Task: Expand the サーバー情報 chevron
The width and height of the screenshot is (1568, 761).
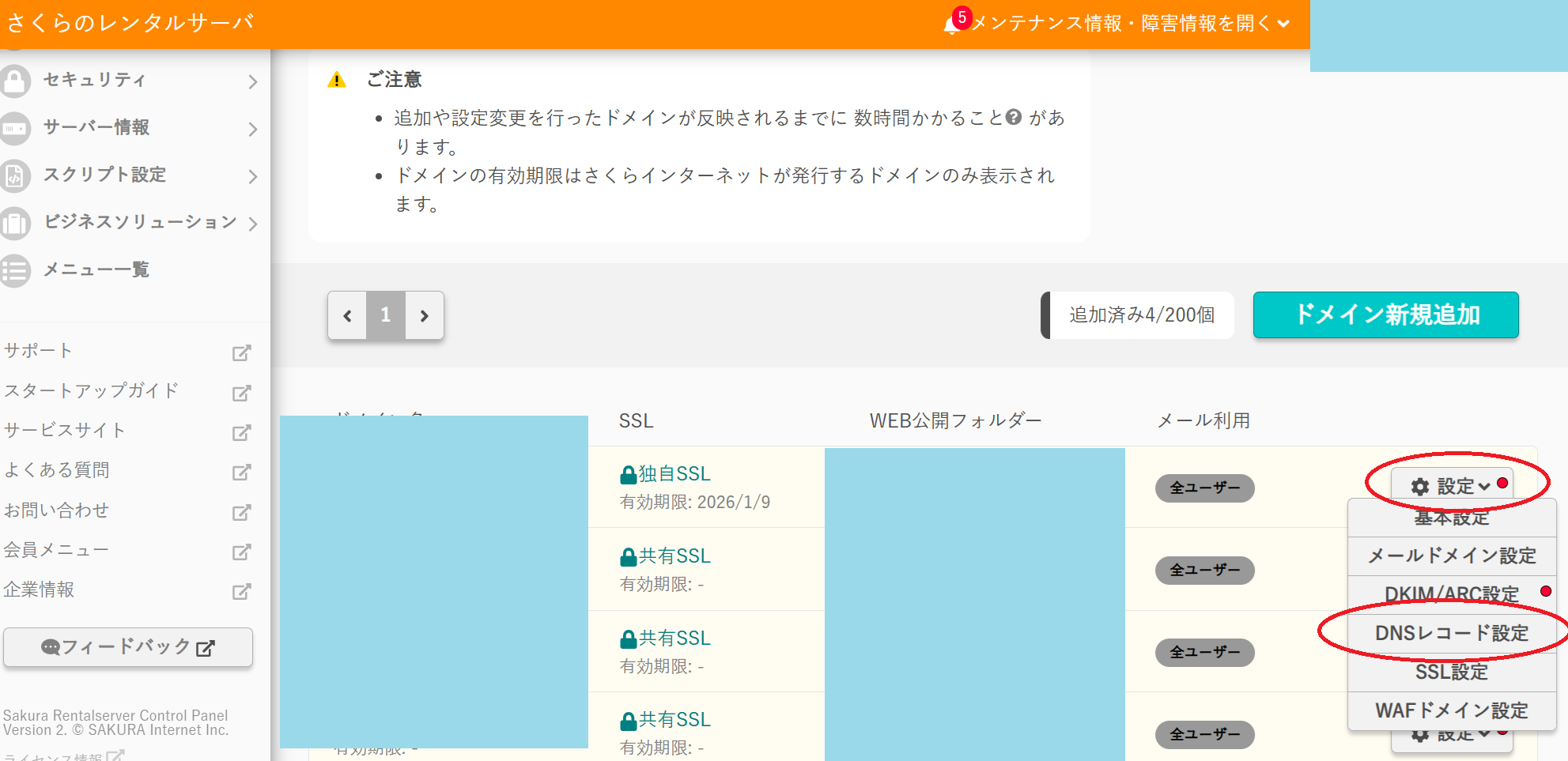Action: (x=252, y=129)
